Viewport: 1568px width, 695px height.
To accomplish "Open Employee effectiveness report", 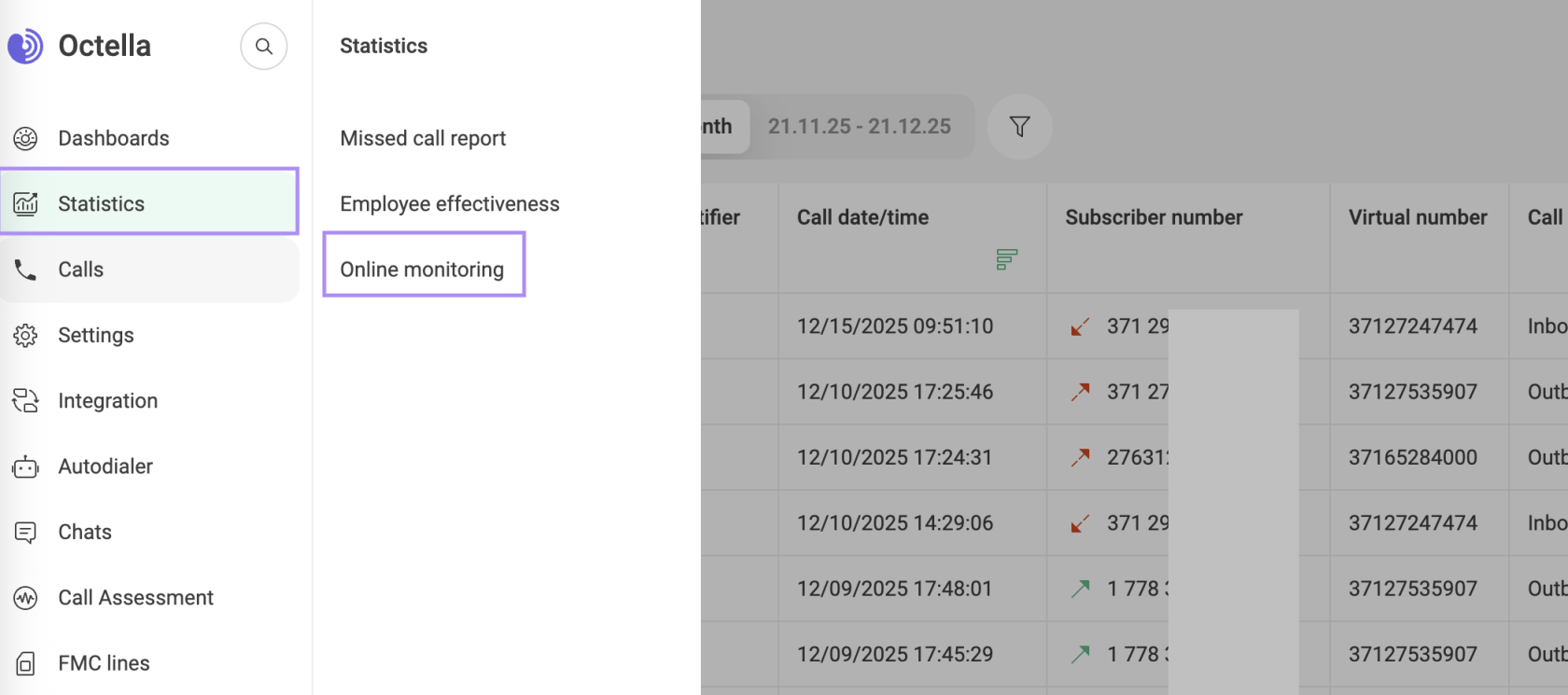I will click(x=450, y=204).
